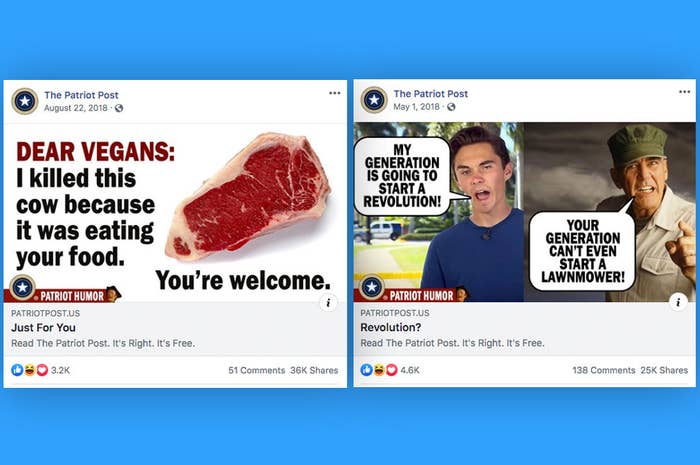
Task: Open the three-dot menu on the vegans post
Action: point(334,93)
